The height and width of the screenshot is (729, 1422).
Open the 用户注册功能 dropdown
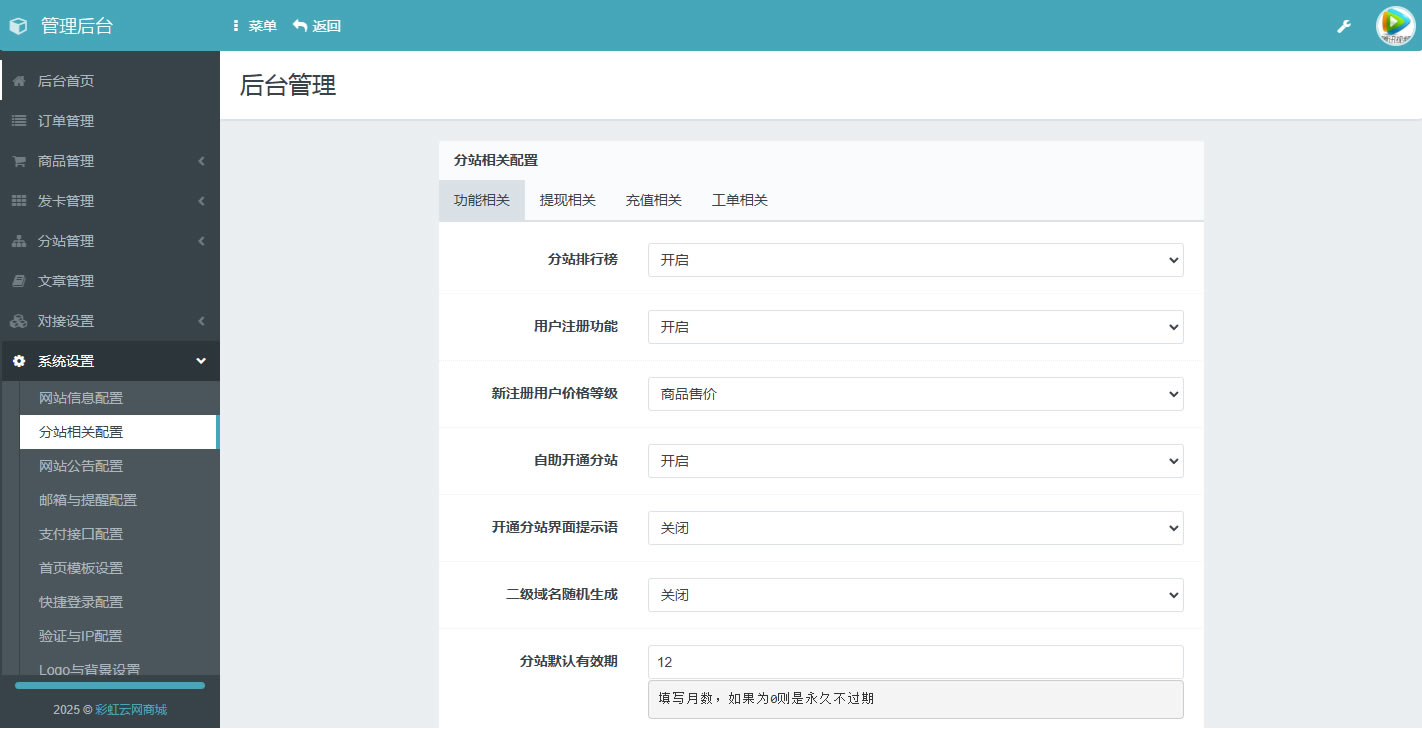(x=915, y=327)
